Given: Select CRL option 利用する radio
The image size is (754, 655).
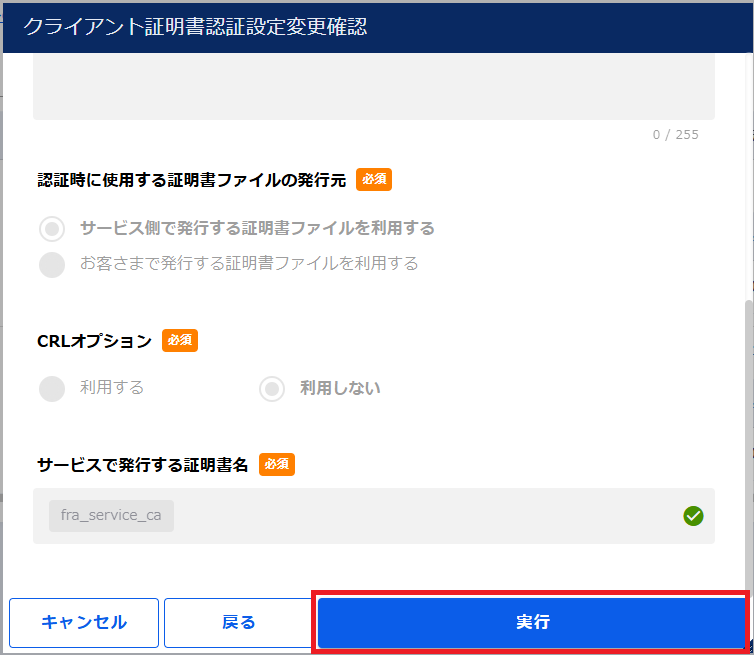Looking at the screenshot, I should coord(52,388).
